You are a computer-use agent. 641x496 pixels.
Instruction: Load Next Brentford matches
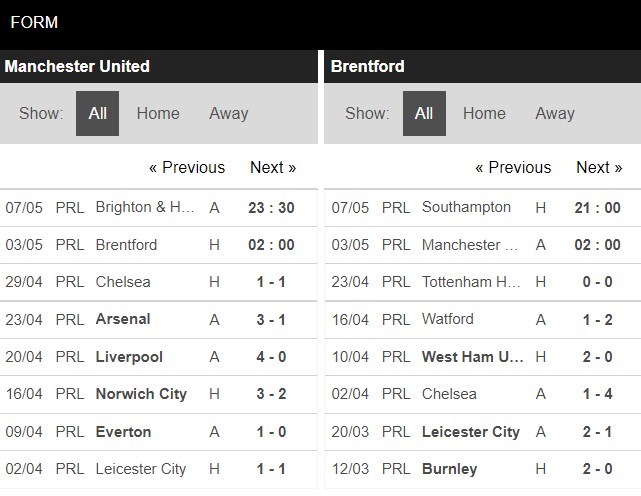click(599, 167)
